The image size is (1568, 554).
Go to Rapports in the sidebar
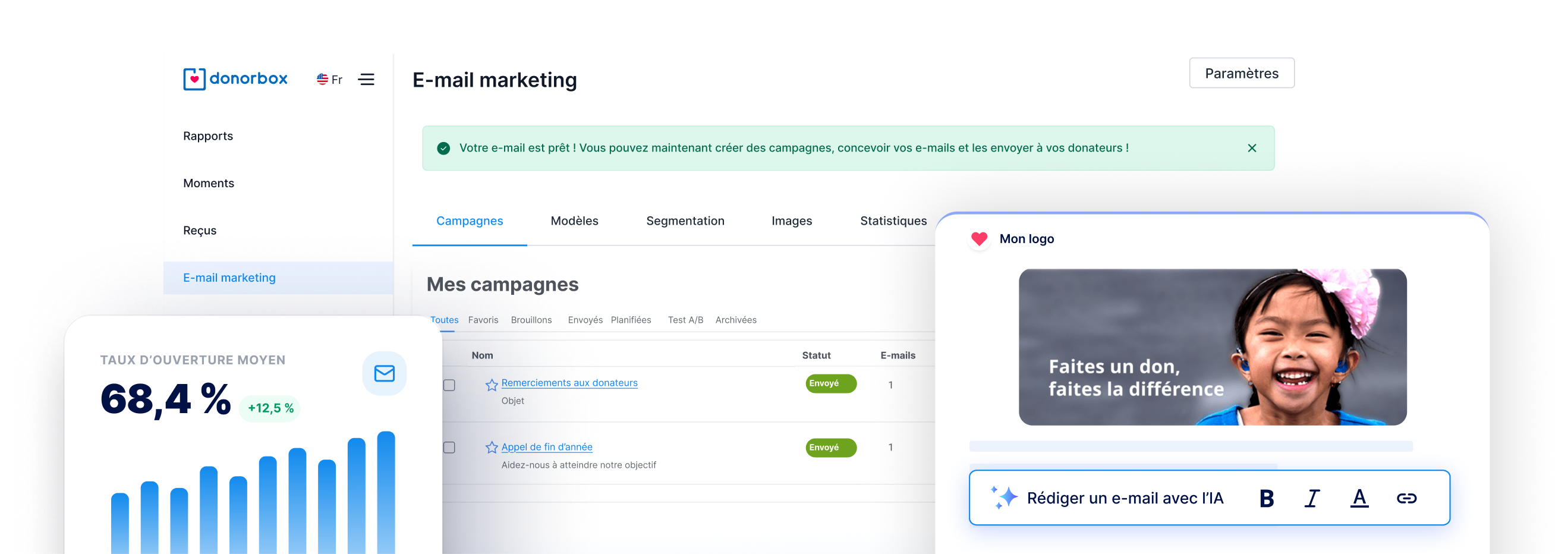pos(207,136)
